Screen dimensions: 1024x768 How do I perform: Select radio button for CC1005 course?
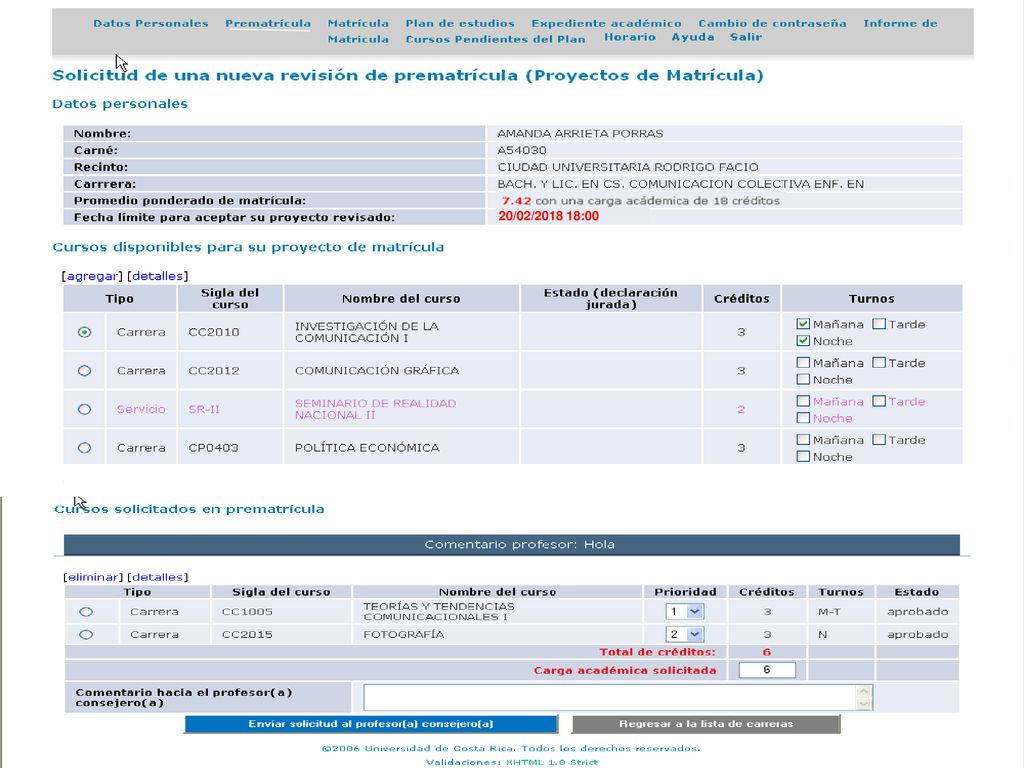pyautogui.click(x=86, y=612)
